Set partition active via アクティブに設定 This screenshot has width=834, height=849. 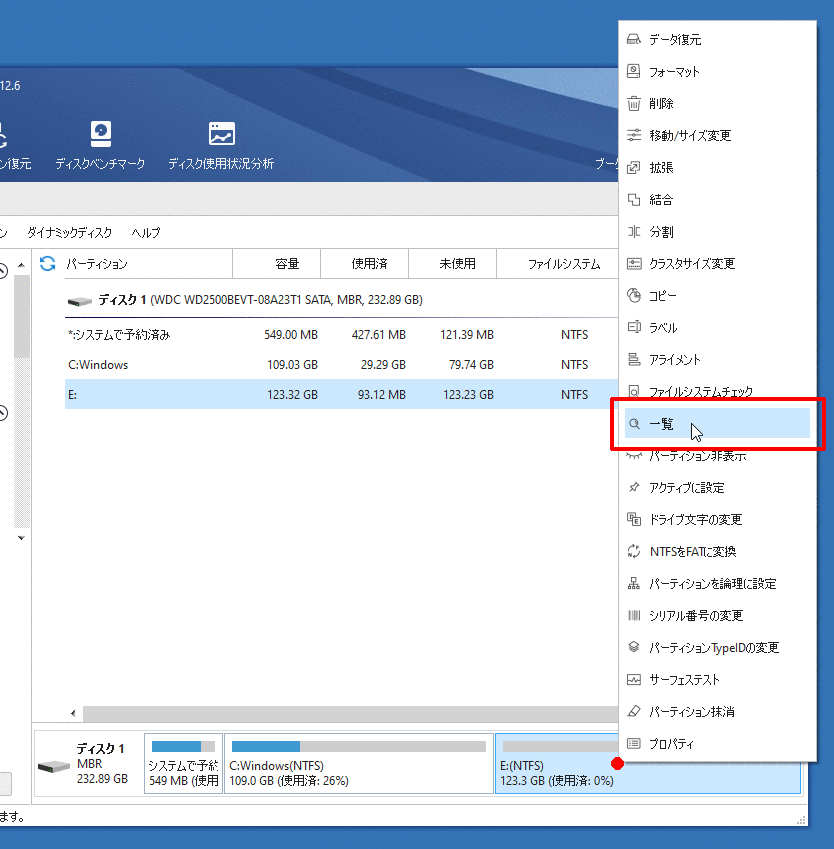point(686,488)
